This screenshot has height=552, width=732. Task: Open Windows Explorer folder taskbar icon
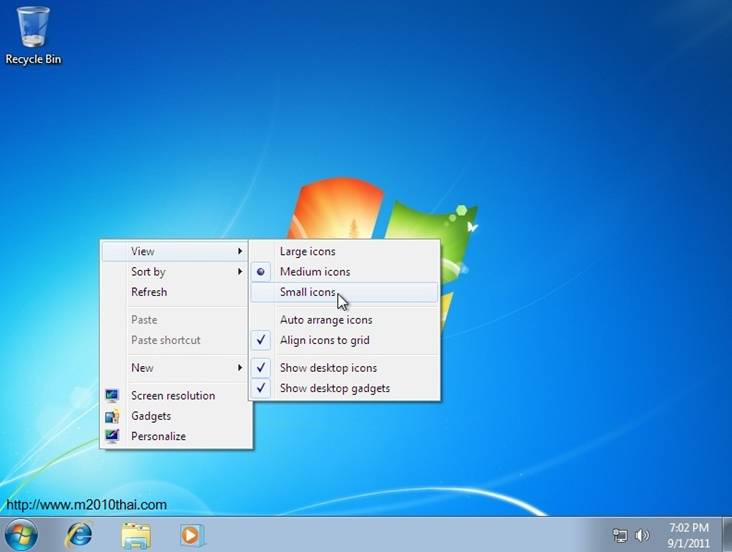[136, 535]
